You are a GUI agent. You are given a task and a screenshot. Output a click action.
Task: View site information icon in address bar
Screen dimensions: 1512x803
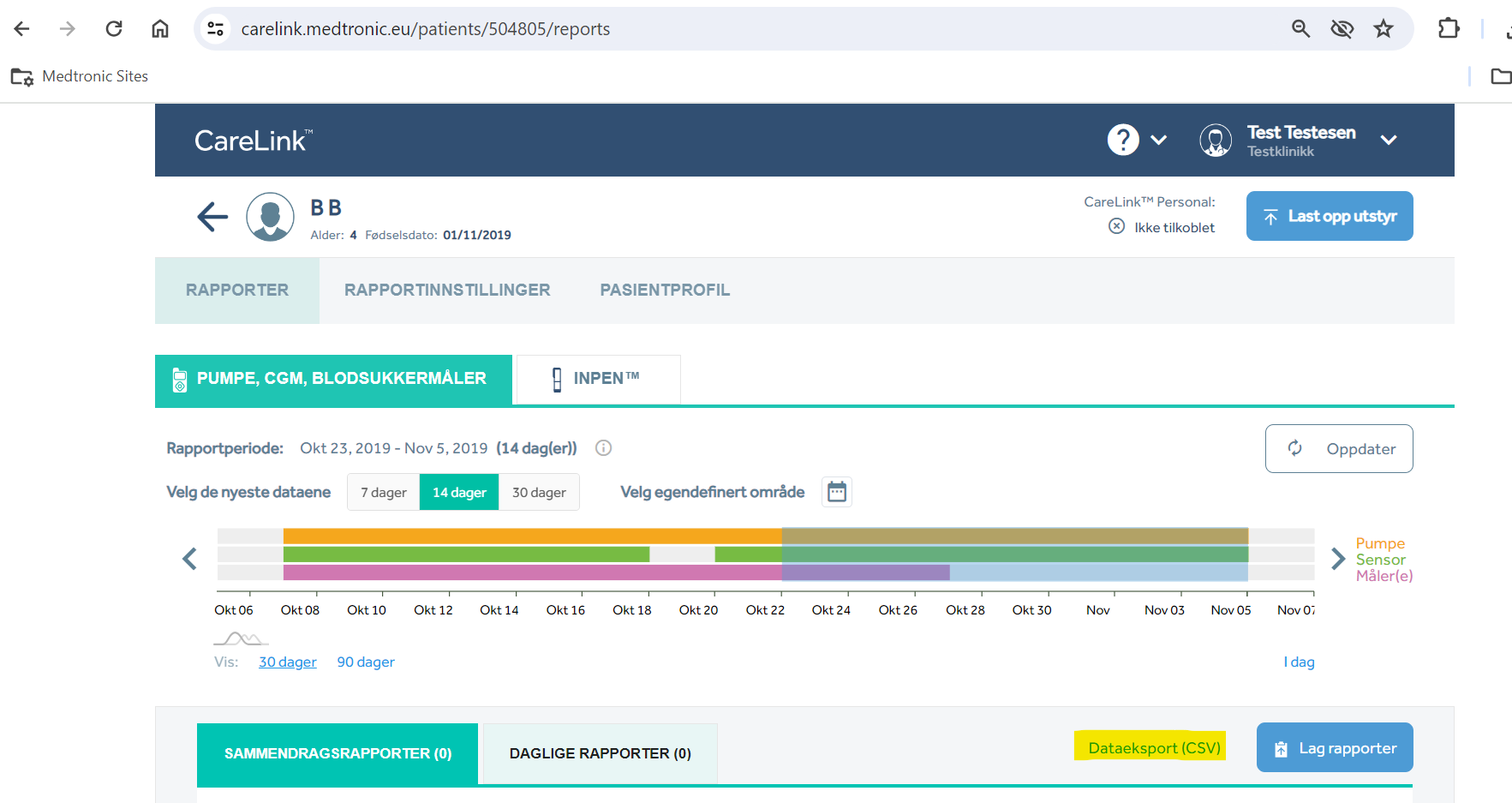coord(215,29)
